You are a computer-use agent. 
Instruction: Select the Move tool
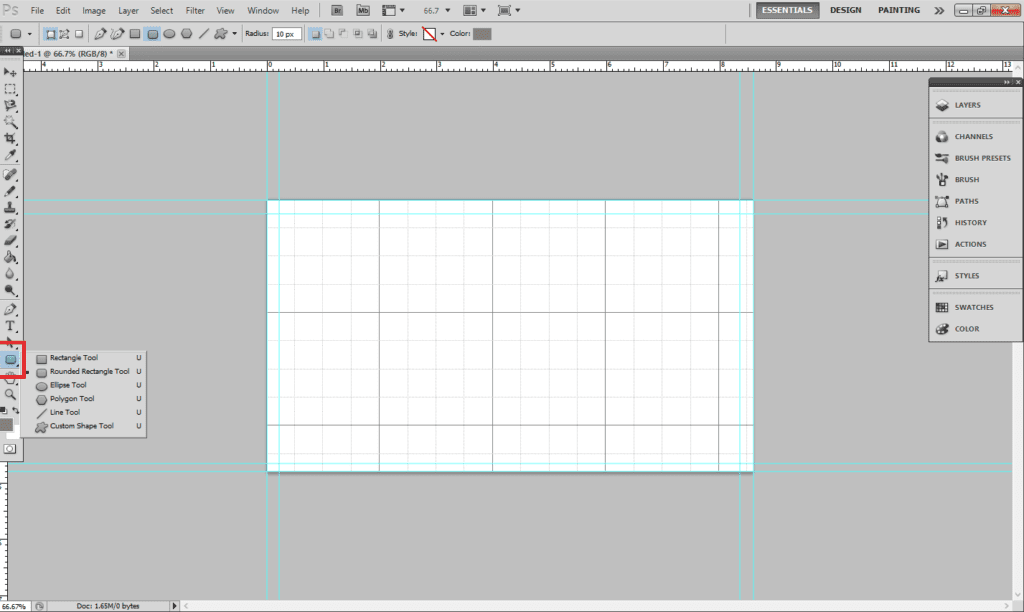coord(11,72)
